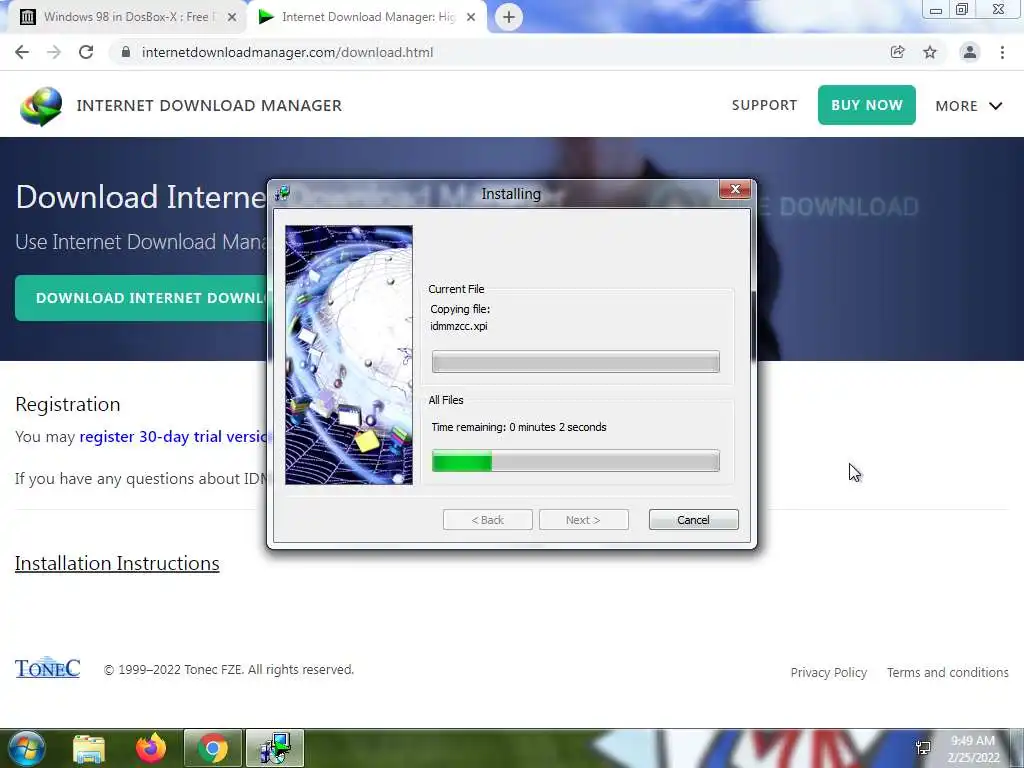Open the Windows Start orb

pos(27,748)
